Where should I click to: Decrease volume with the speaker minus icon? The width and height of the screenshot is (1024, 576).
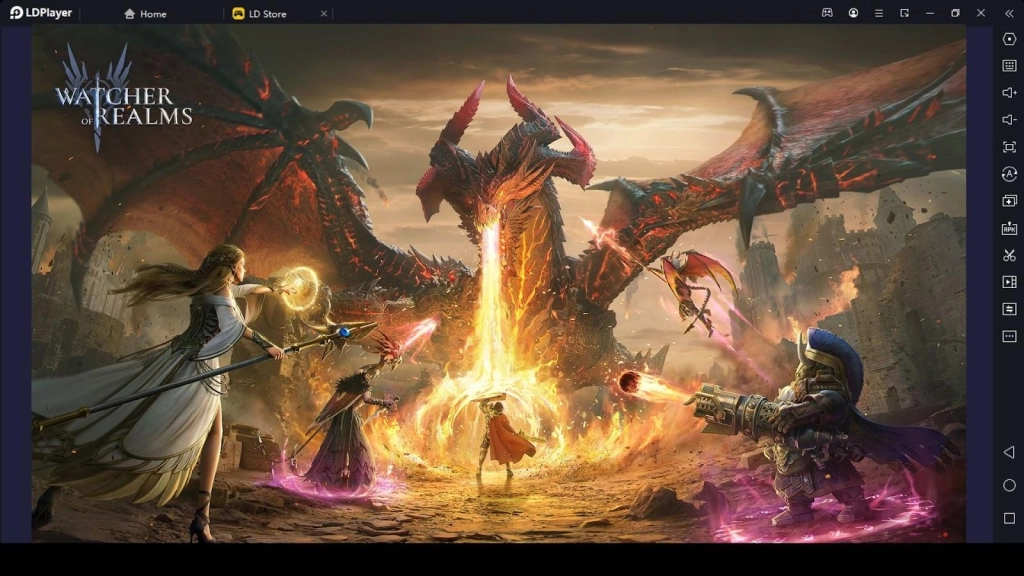point(1009,120)
